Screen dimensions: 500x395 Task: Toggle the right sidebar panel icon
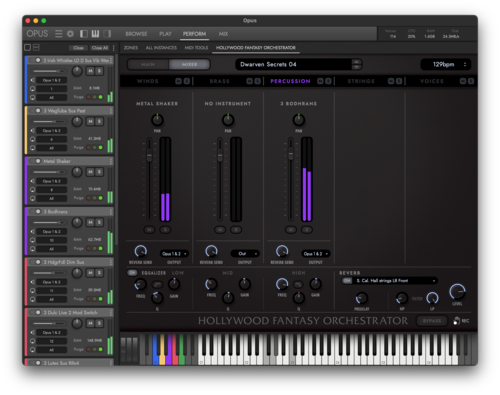[x=107, y=34]
